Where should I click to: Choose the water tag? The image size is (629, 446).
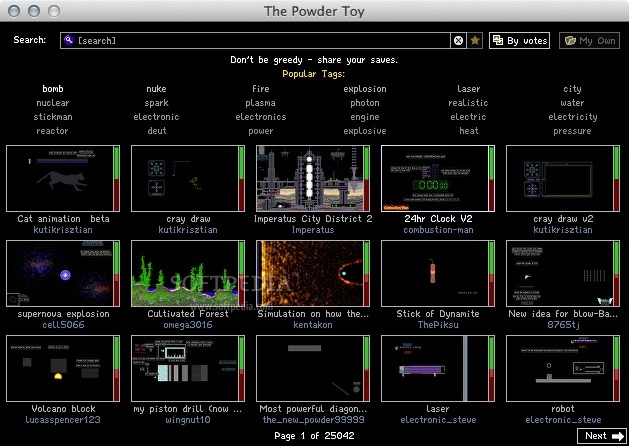tap(572, 103)
